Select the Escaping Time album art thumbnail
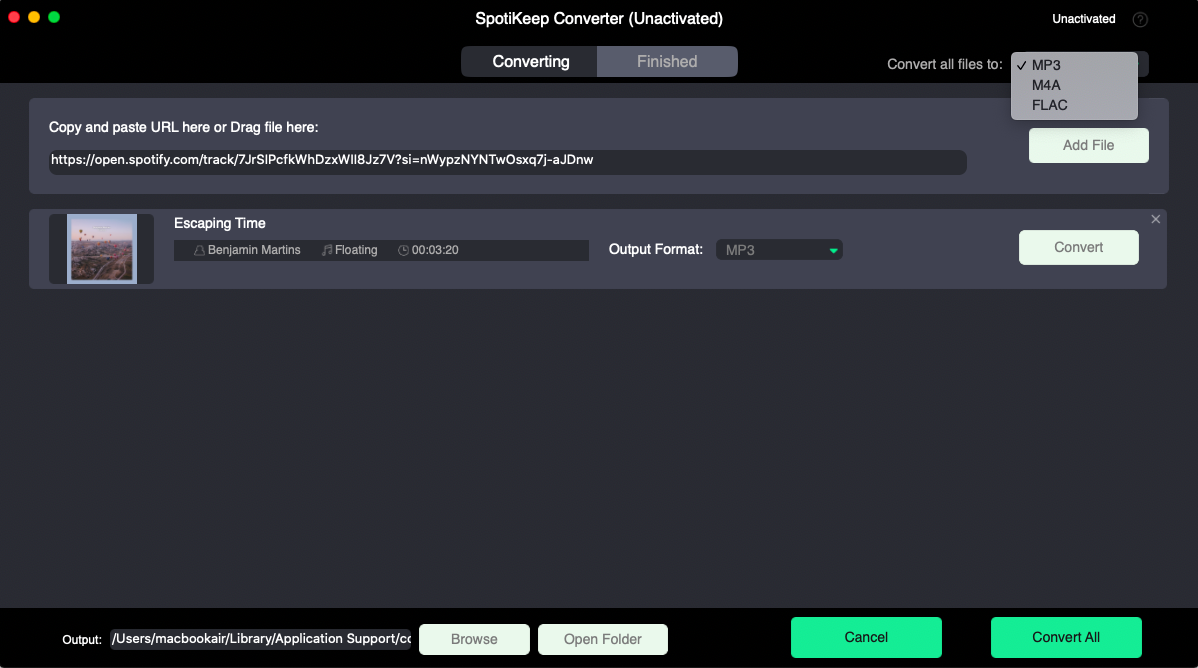Viewport: 1198px width, 668px height. tap(102, 248)
